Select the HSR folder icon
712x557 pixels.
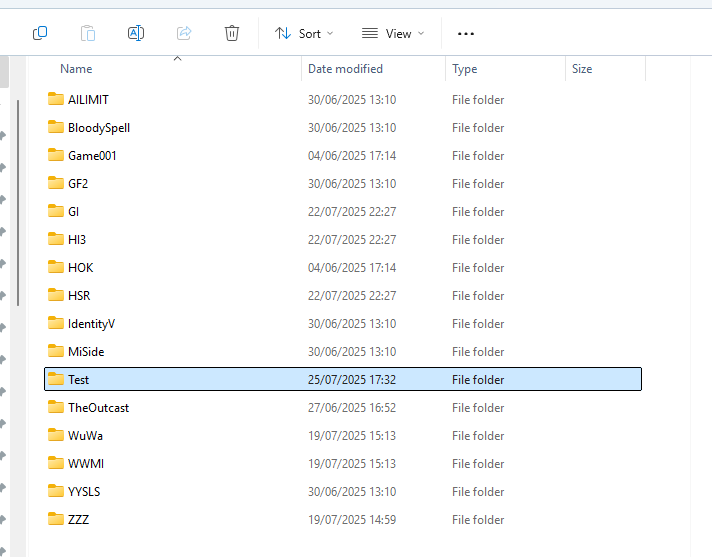click(x=56, y=295)
